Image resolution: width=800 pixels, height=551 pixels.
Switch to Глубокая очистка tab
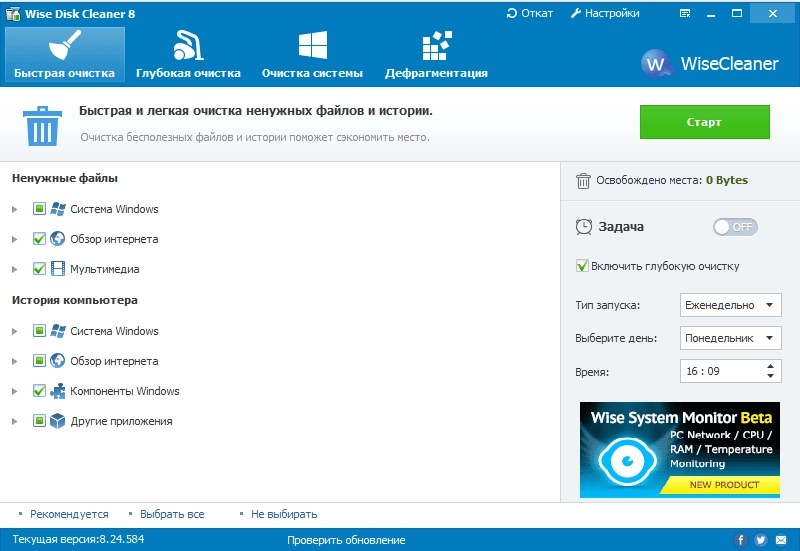188,54
